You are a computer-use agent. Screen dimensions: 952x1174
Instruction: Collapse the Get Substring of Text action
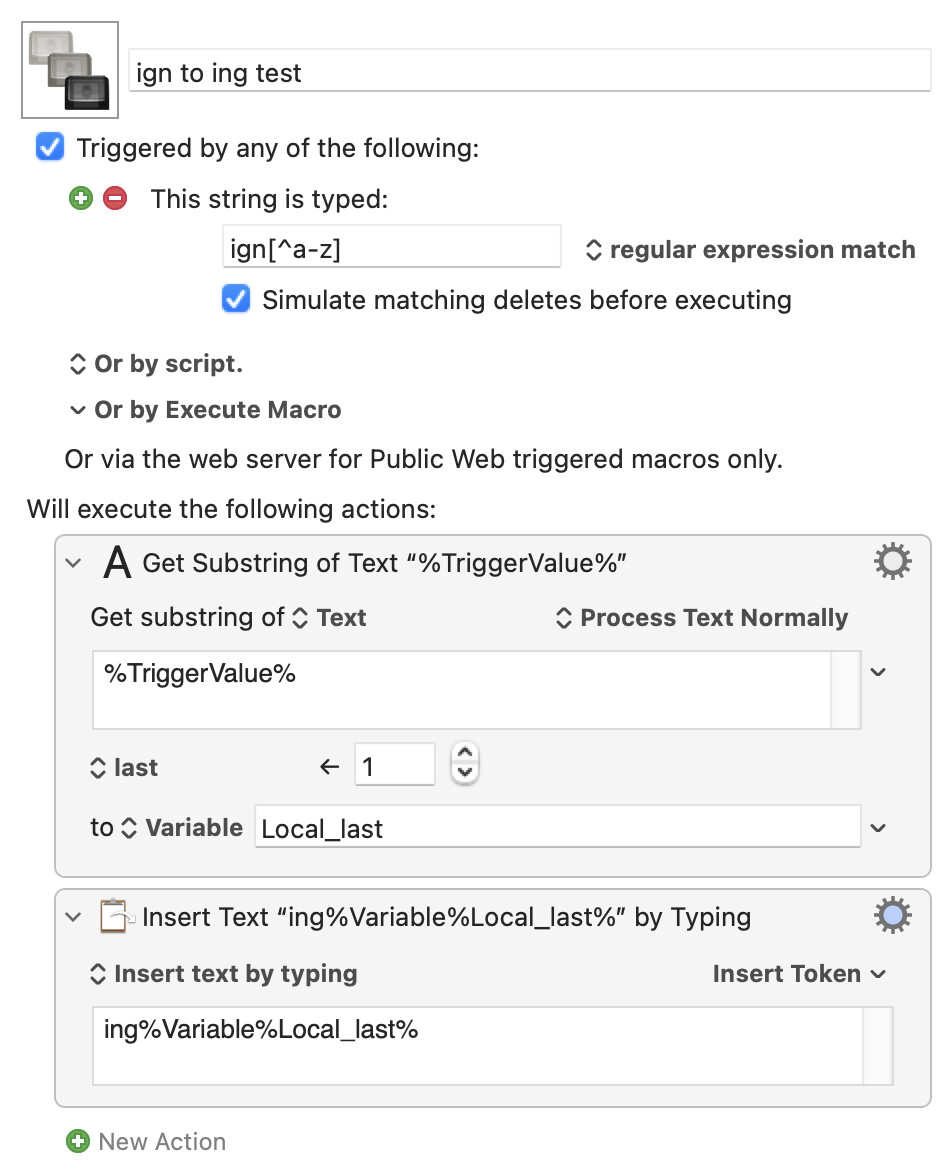[73, 563]
